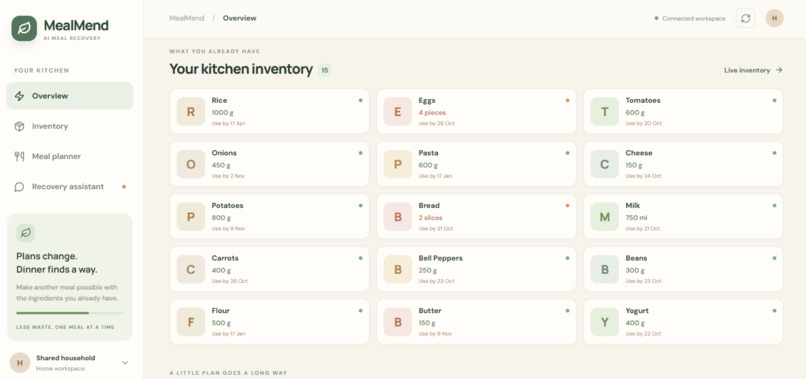Click the Overview lightning bolt icon
806x379 pixels.
(20, 96)
